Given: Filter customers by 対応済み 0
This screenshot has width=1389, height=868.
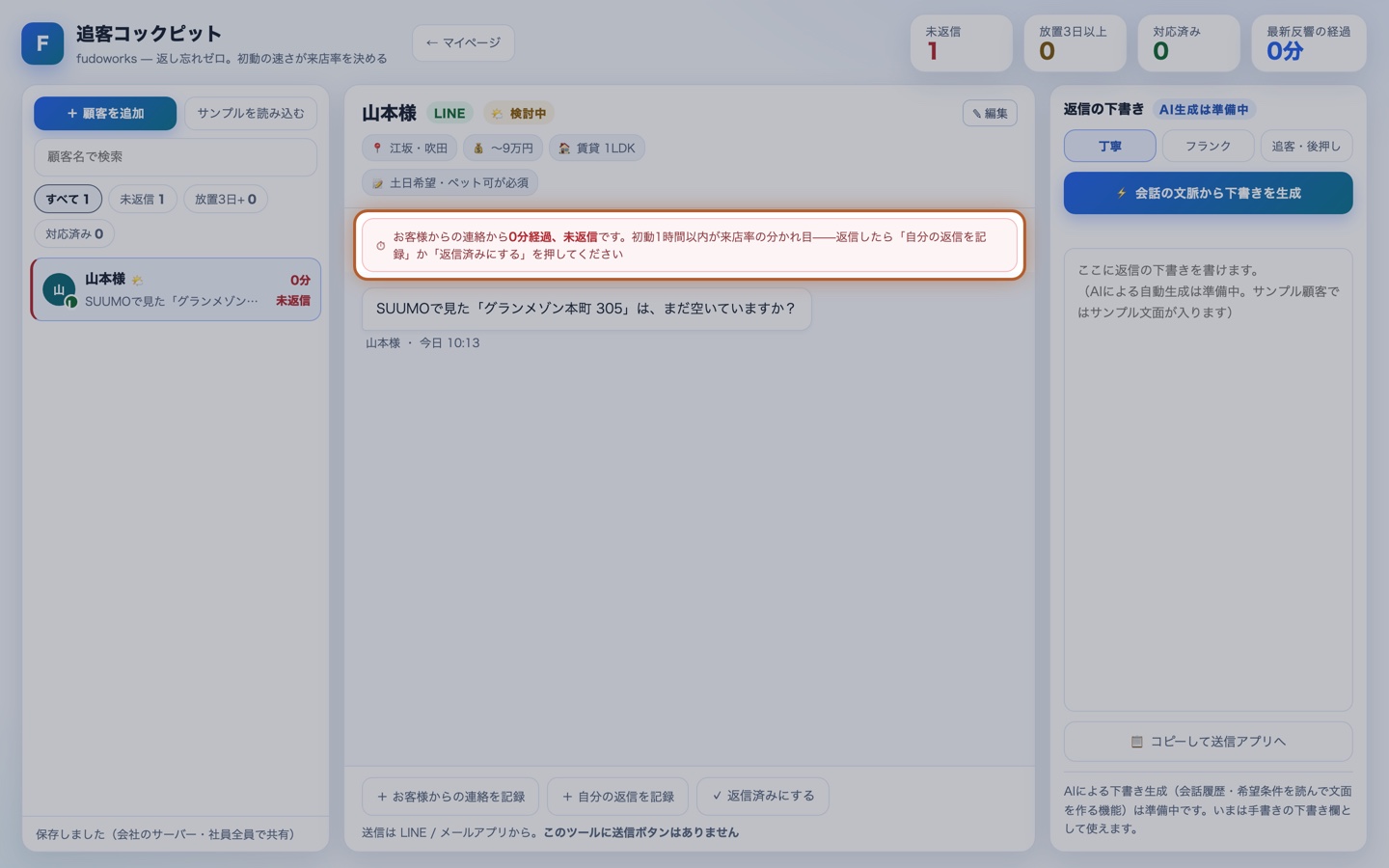Looking at the screenshot, I should click(74, 233).
